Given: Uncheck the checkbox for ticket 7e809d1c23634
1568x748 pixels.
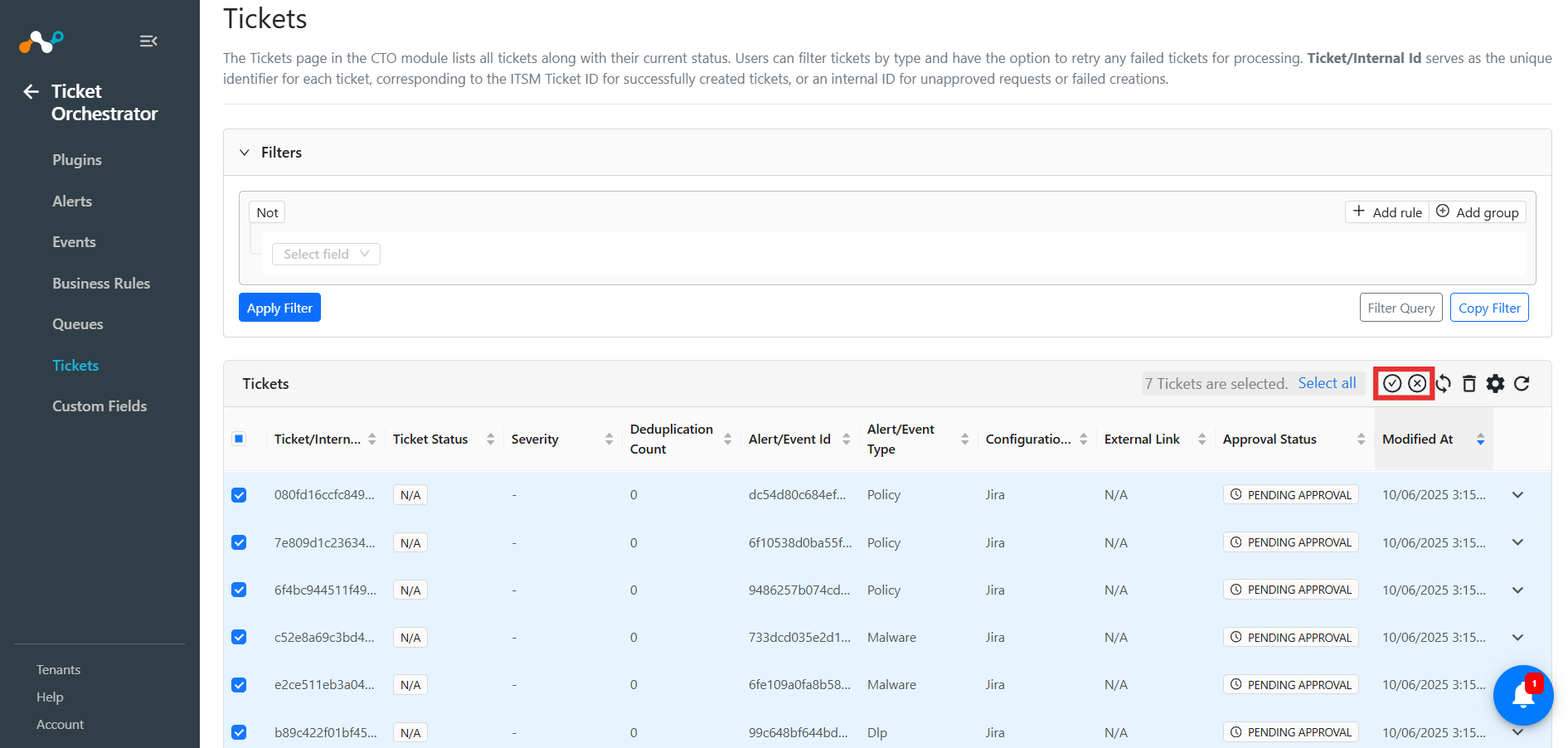Looking at the screenshot, I should 239,542.
